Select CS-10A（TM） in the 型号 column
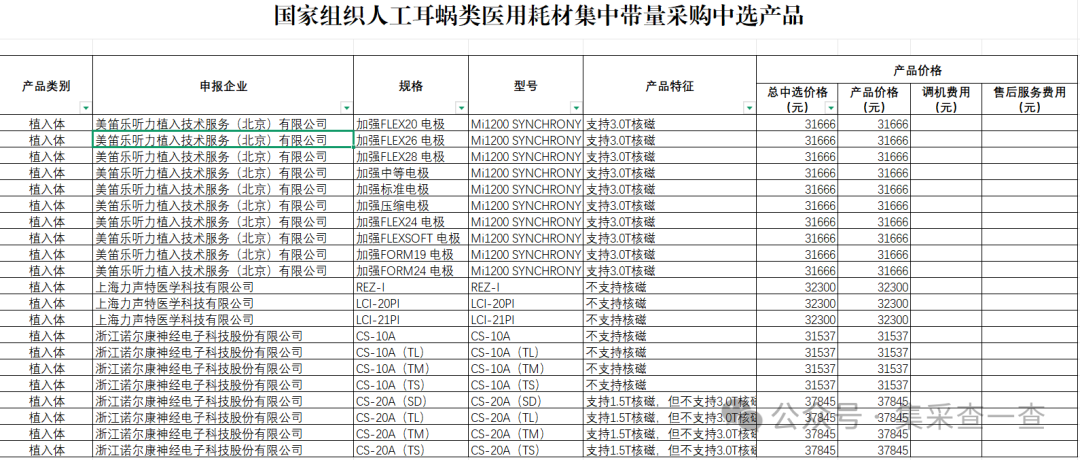The height and width of the screenshot is (460, 1080). [526, 368]
